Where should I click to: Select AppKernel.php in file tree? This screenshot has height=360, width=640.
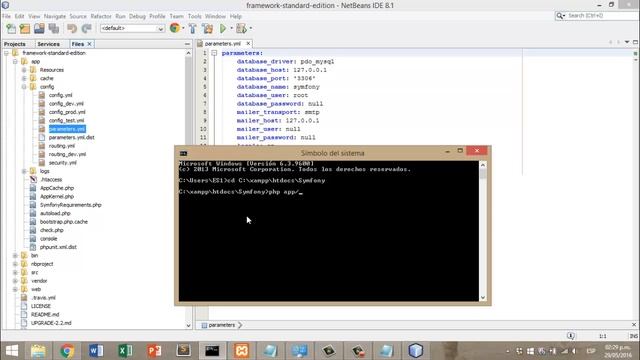coord(57,196)
